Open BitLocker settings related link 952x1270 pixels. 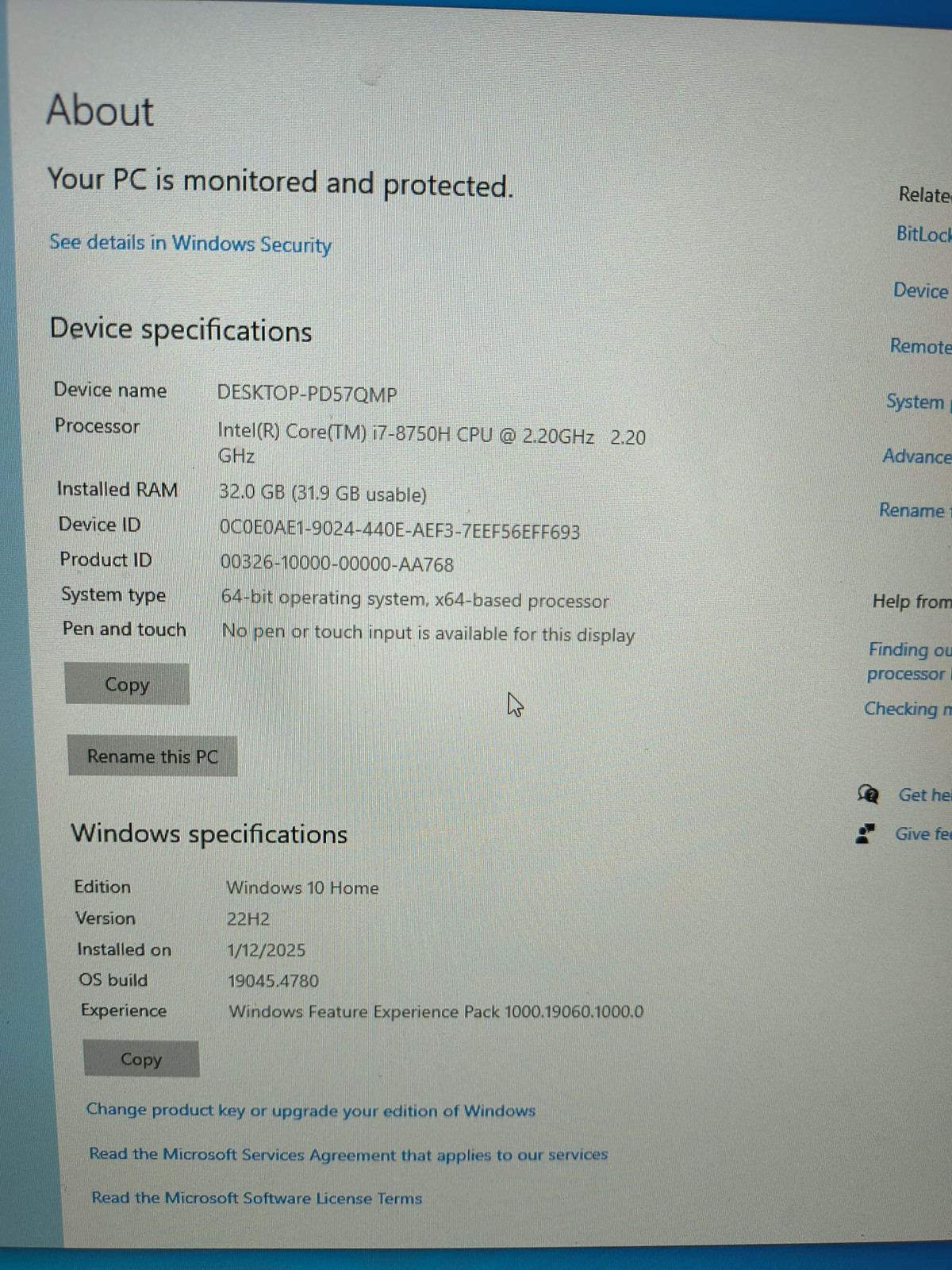point(923,234)
